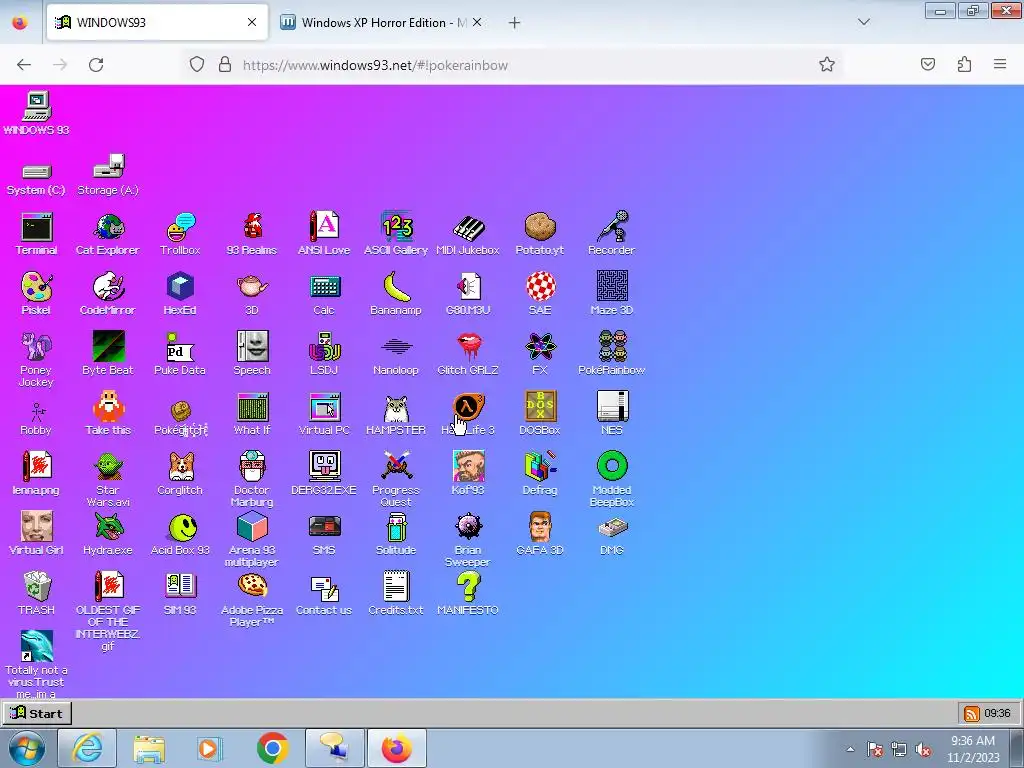The height and width of the screenshot is (768, 1024).
Task: Switch to Windows XP Horror Edition tab
Action: [x=383, y=23]
